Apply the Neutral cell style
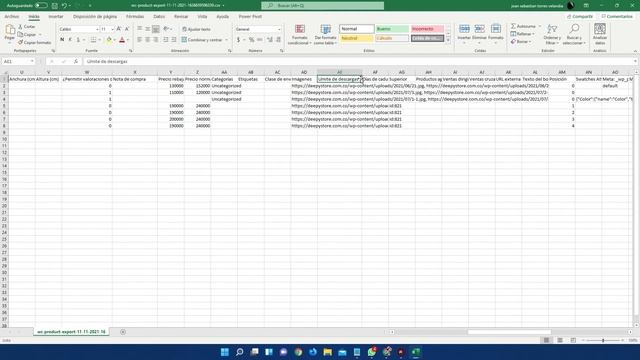This screenshot has height=360, width=640. 356,38
